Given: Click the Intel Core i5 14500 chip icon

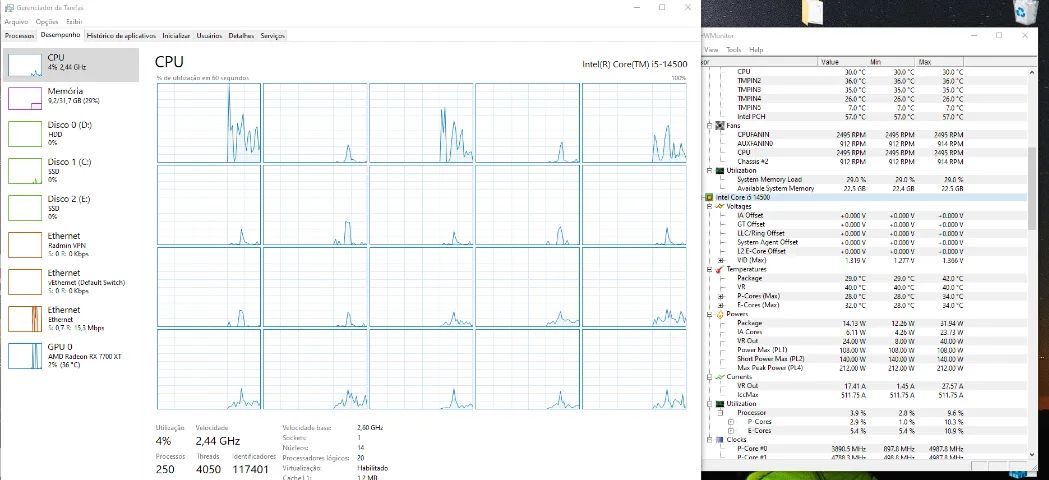Looking at the screenshot, I should click(711, 197).
